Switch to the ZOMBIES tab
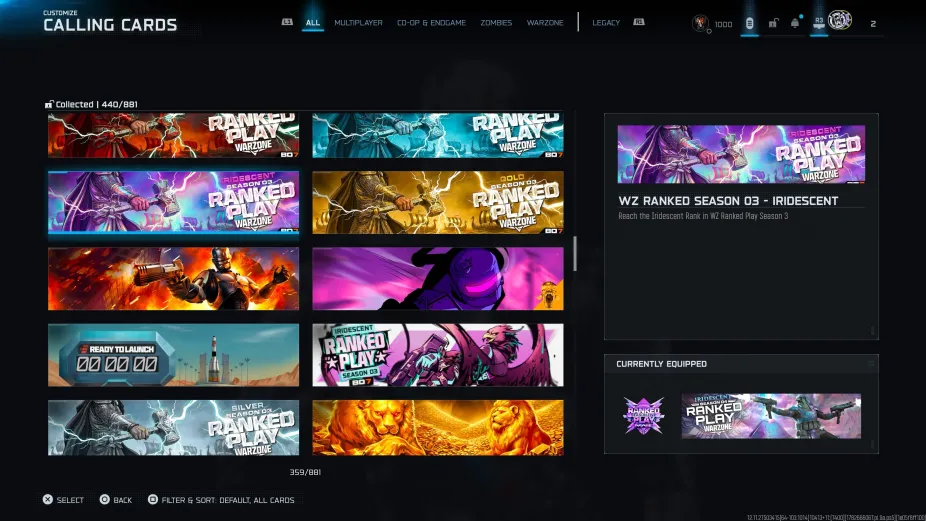The width and height of the screenshot is (926, 521). pyautogui.click(x=495, y=23)
